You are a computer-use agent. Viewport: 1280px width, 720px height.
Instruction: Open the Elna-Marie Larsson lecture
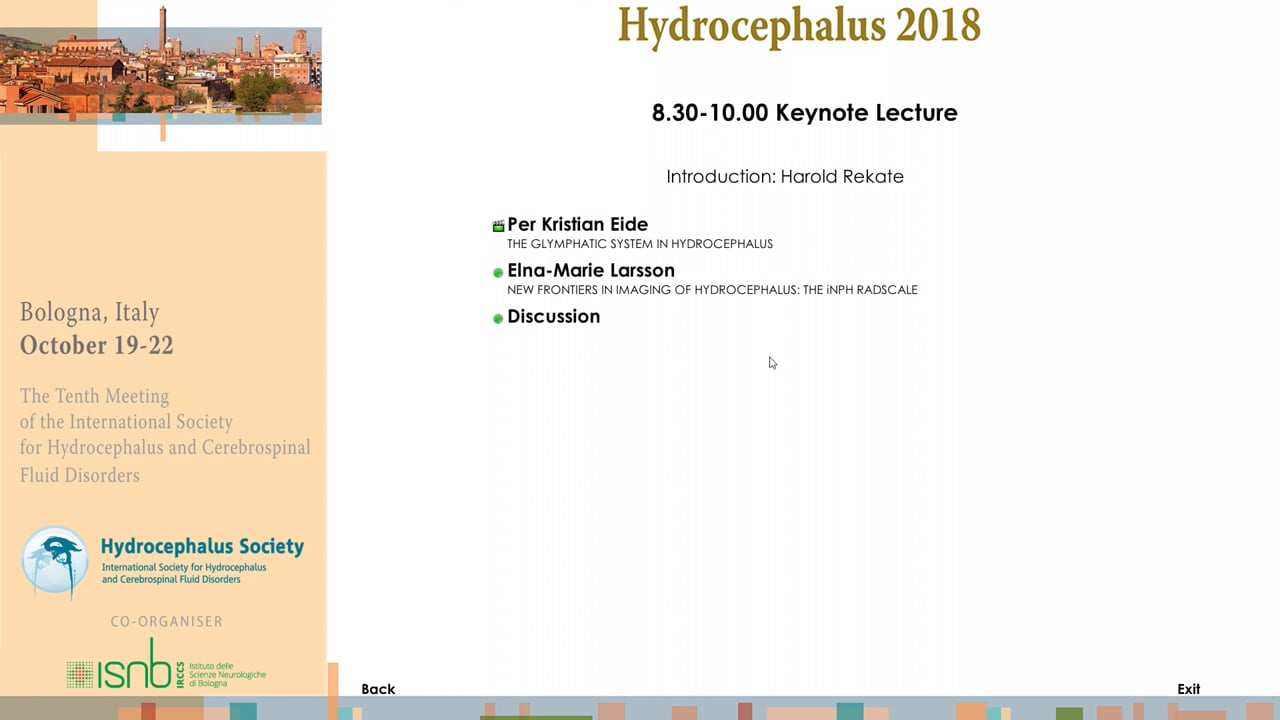pos(591,270)
